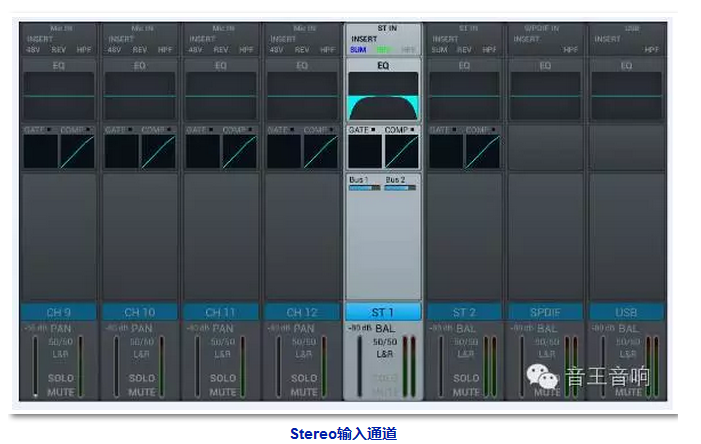701x444 pixels.
Task: Click the SPDIF channel name button
Action: [546, 312]
